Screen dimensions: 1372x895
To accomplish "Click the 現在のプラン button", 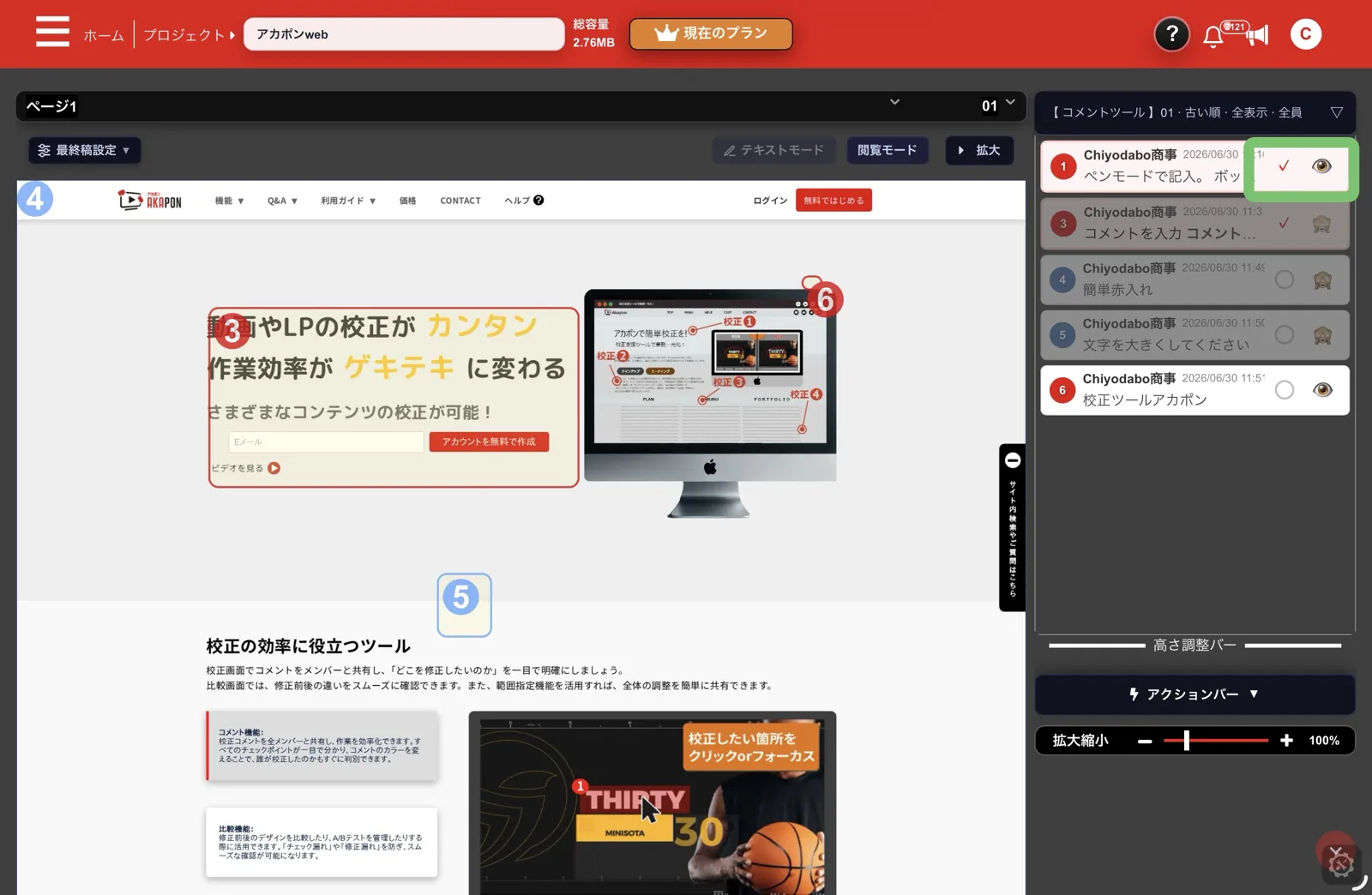I will coord(711,33).
